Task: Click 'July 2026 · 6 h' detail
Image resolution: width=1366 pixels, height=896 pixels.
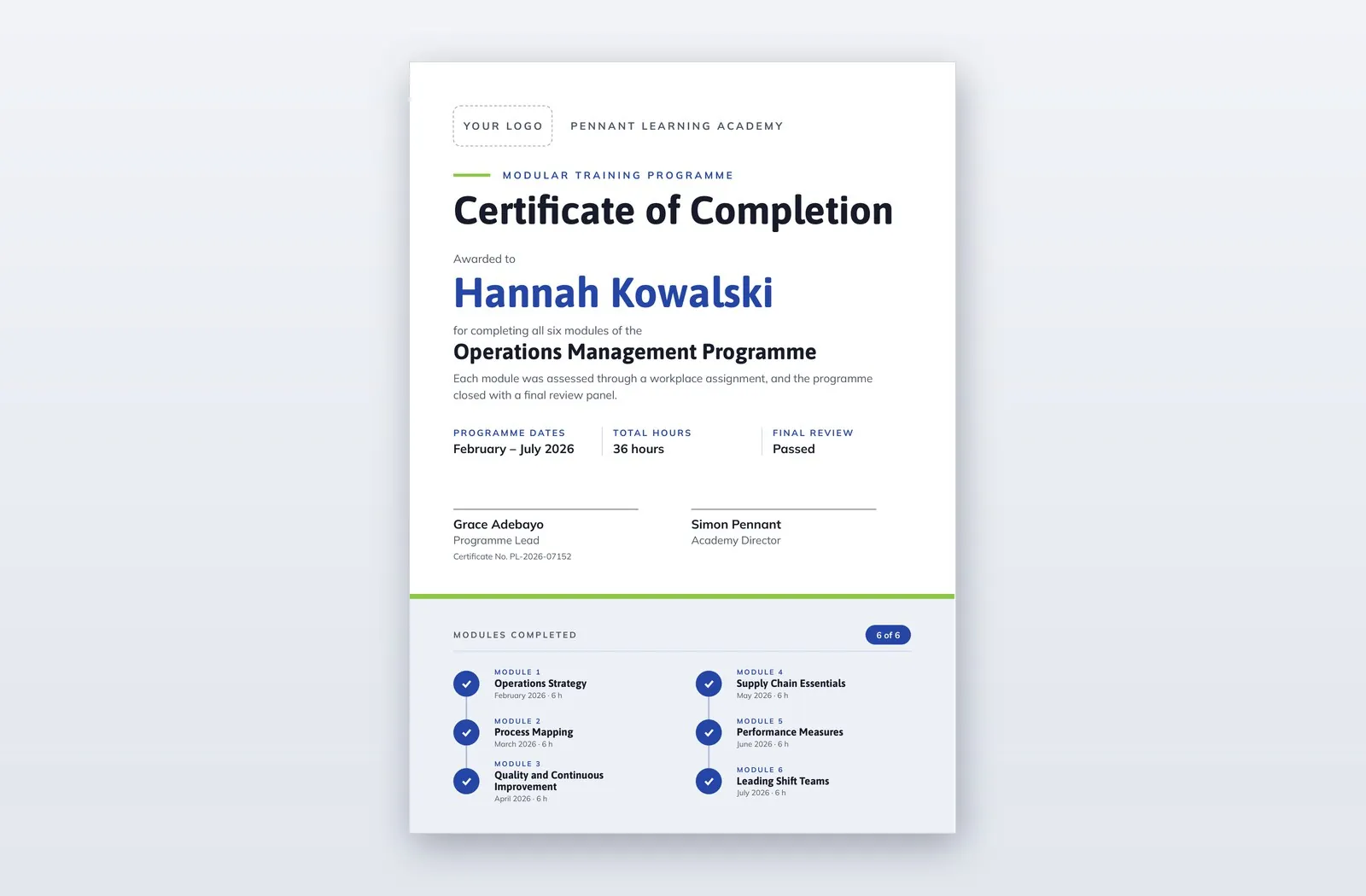Action: pyautogui.click(x=762, y=793)
